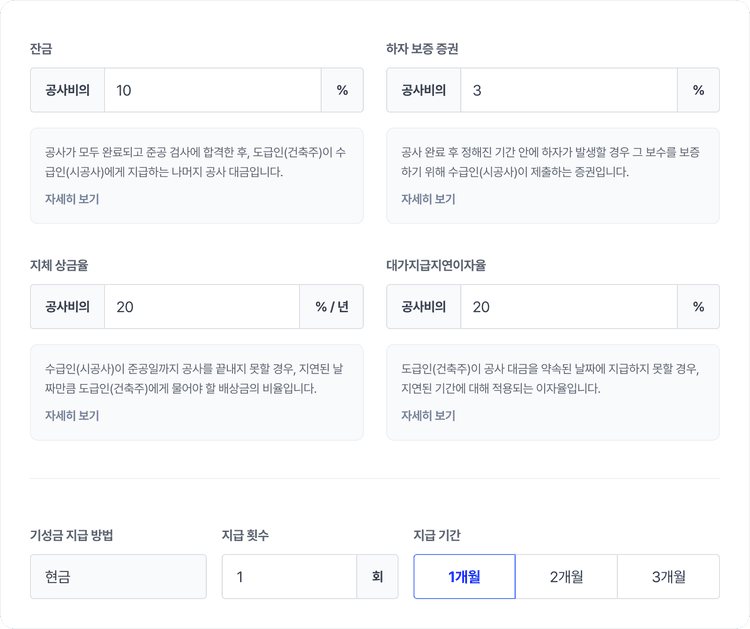Screen dimensions: 750x629
Task: Click 자세히 보기 under 지체 상금율 description
Action: tap(72, 416)
